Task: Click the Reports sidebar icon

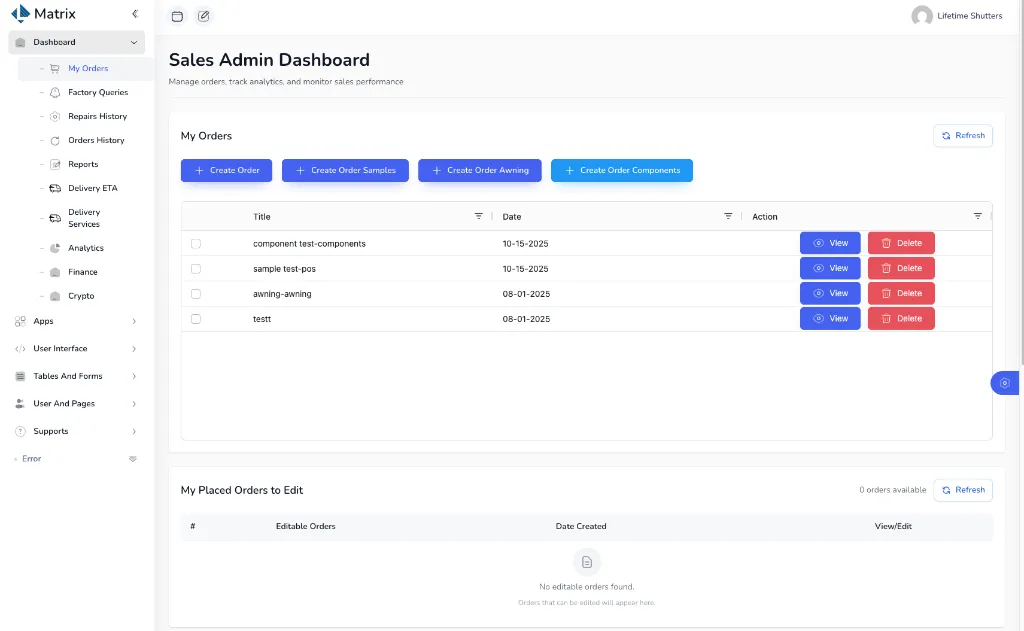Action: click(x=55, y=165)
